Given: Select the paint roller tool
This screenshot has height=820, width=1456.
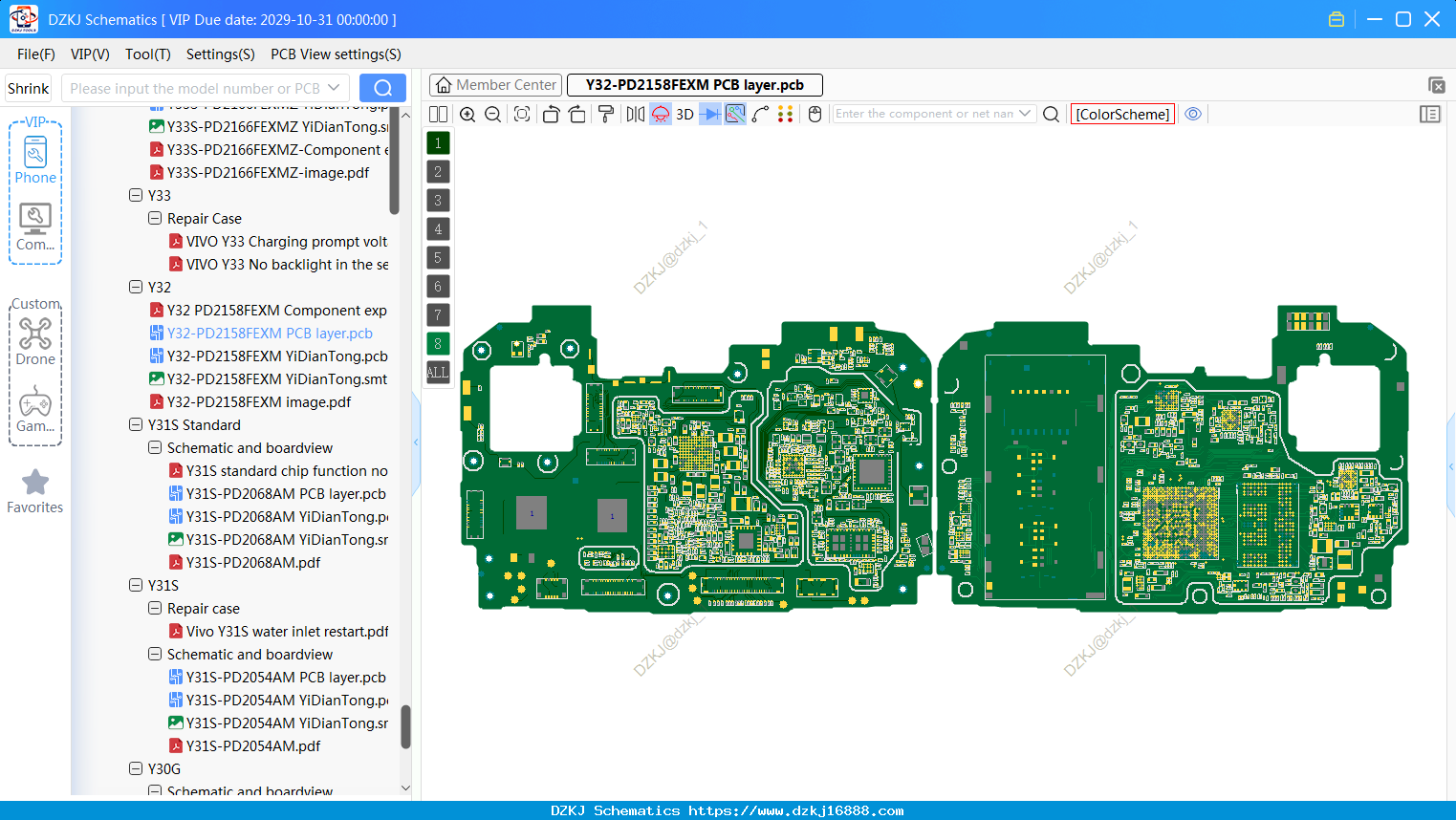Looking at the screenshot, I should point(606,115).
